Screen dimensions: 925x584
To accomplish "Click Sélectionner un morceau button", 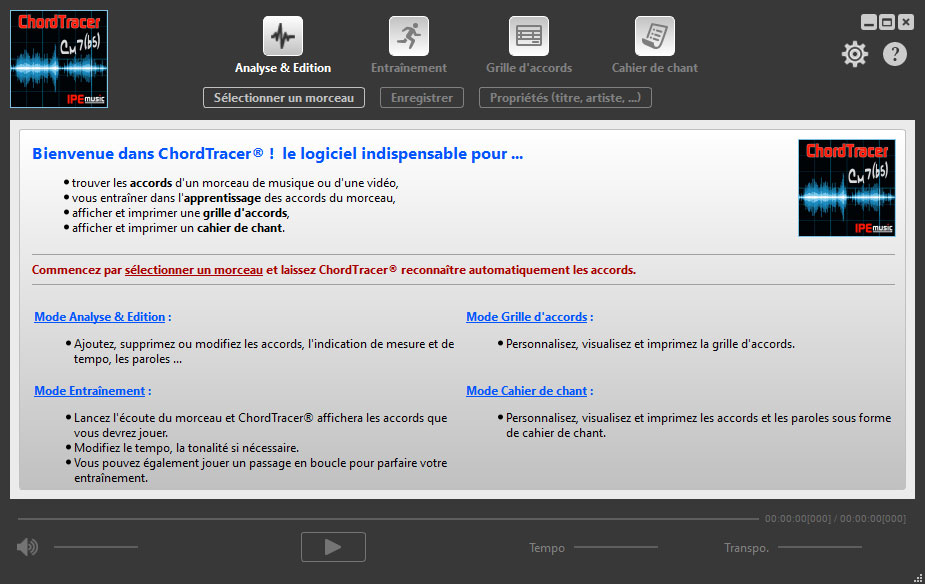I will click(x=284, y=98).
